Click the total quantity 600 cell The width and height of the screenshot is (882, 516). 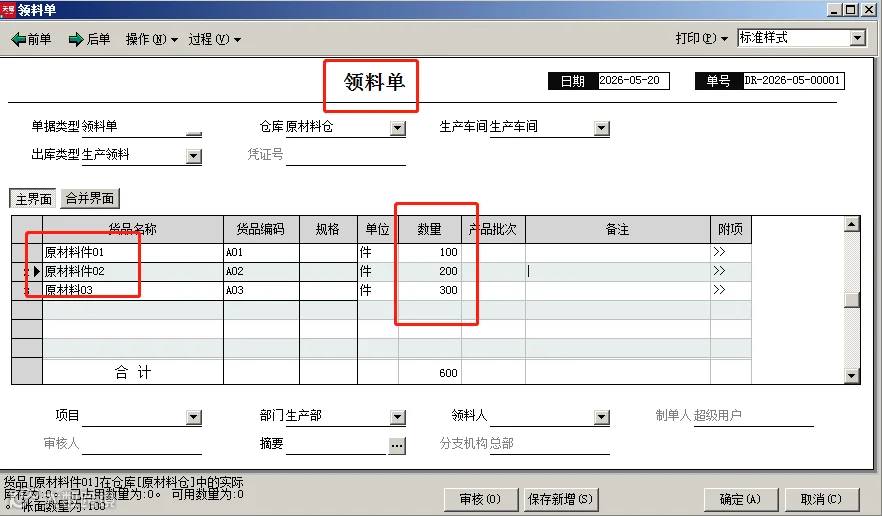point(430,373)
